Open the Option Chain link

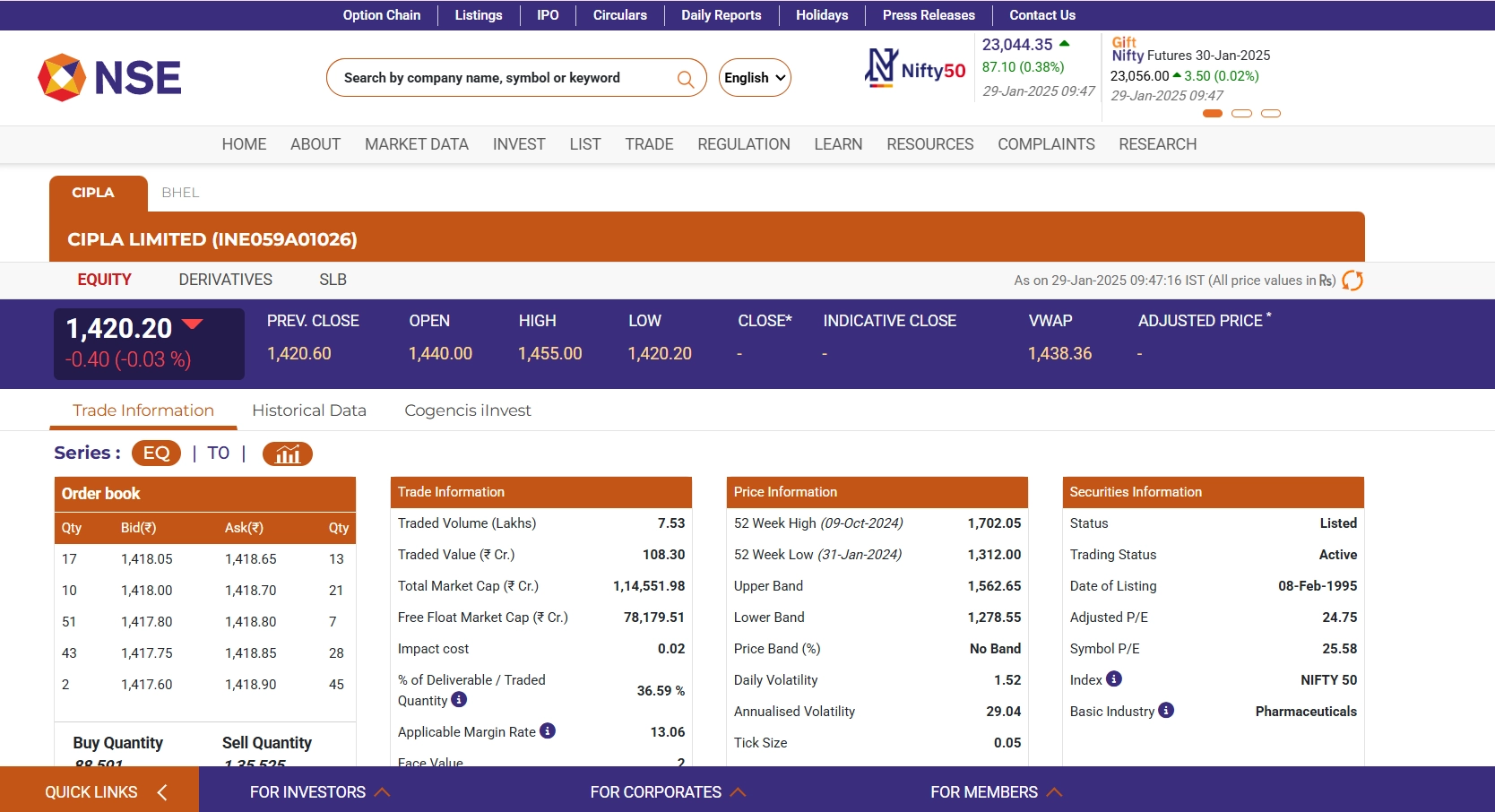(381, 15)
